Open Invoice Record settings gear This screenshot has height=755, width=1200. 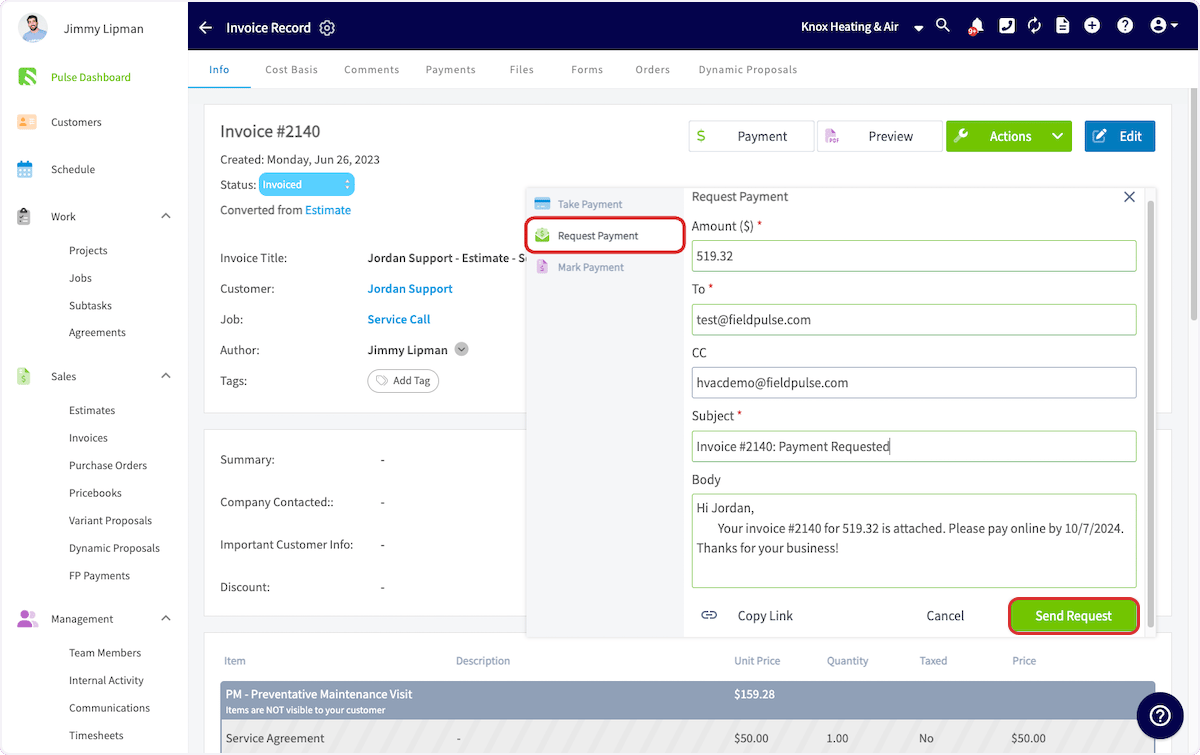pyautogui.click(x=327, y=28)
